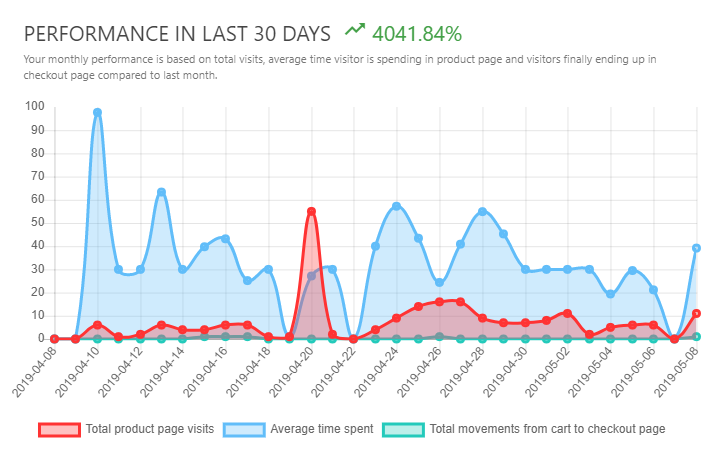This screenshot has height=467, width=724.
Task: Click the monthly performance description text
Action: pyautogui.click(x=340, y=67)
